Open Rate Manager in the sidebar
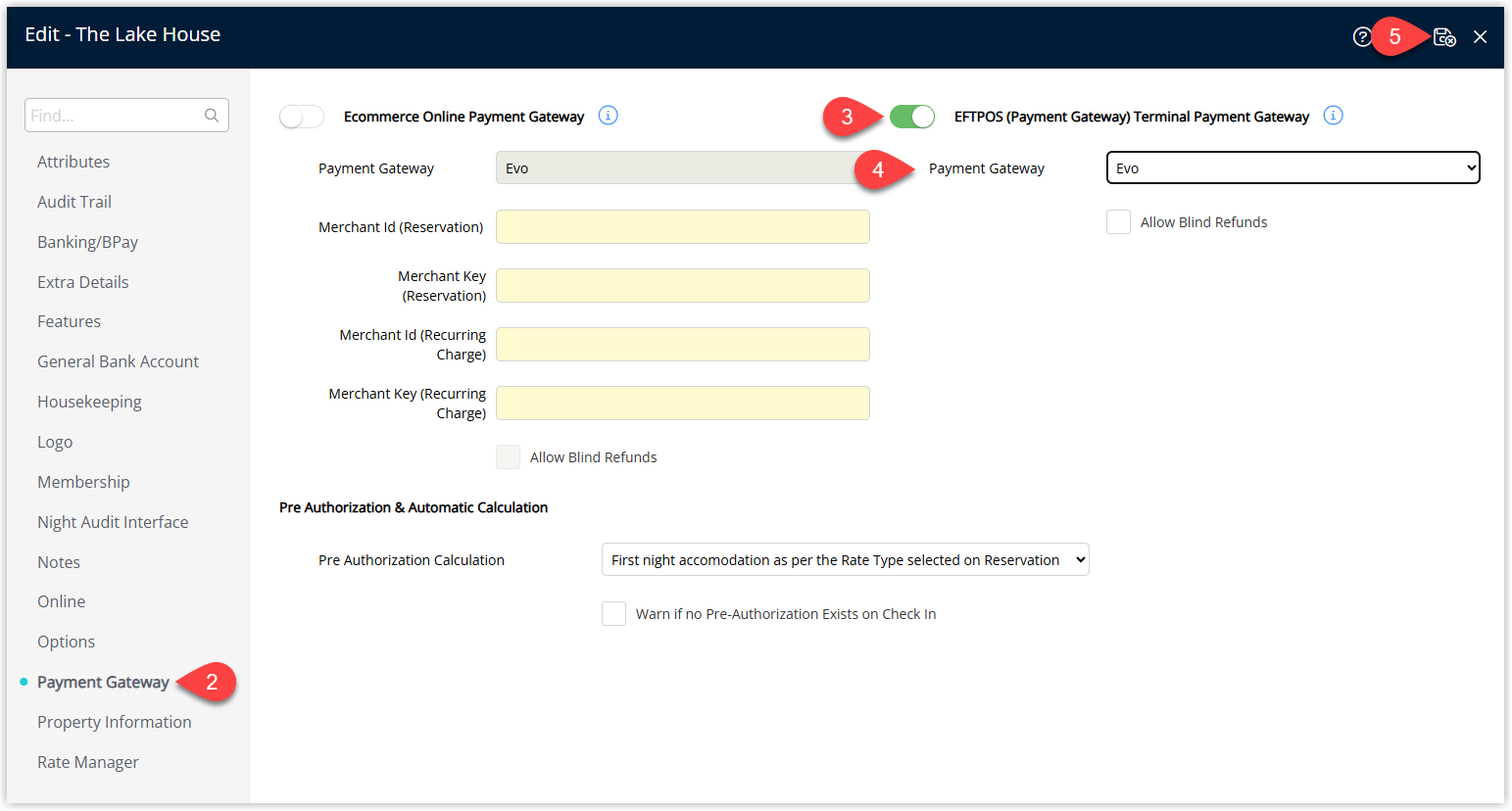 pos(88,762)
